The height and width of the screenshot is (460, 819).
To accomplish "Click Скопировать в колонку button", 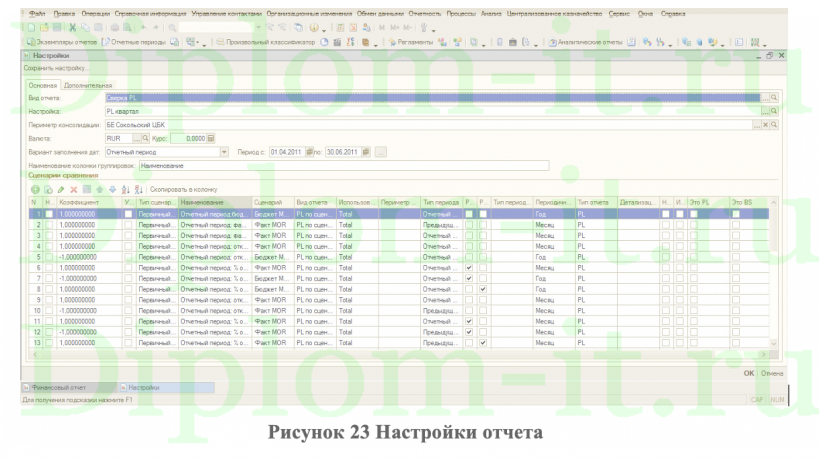I will pos(183,190).
